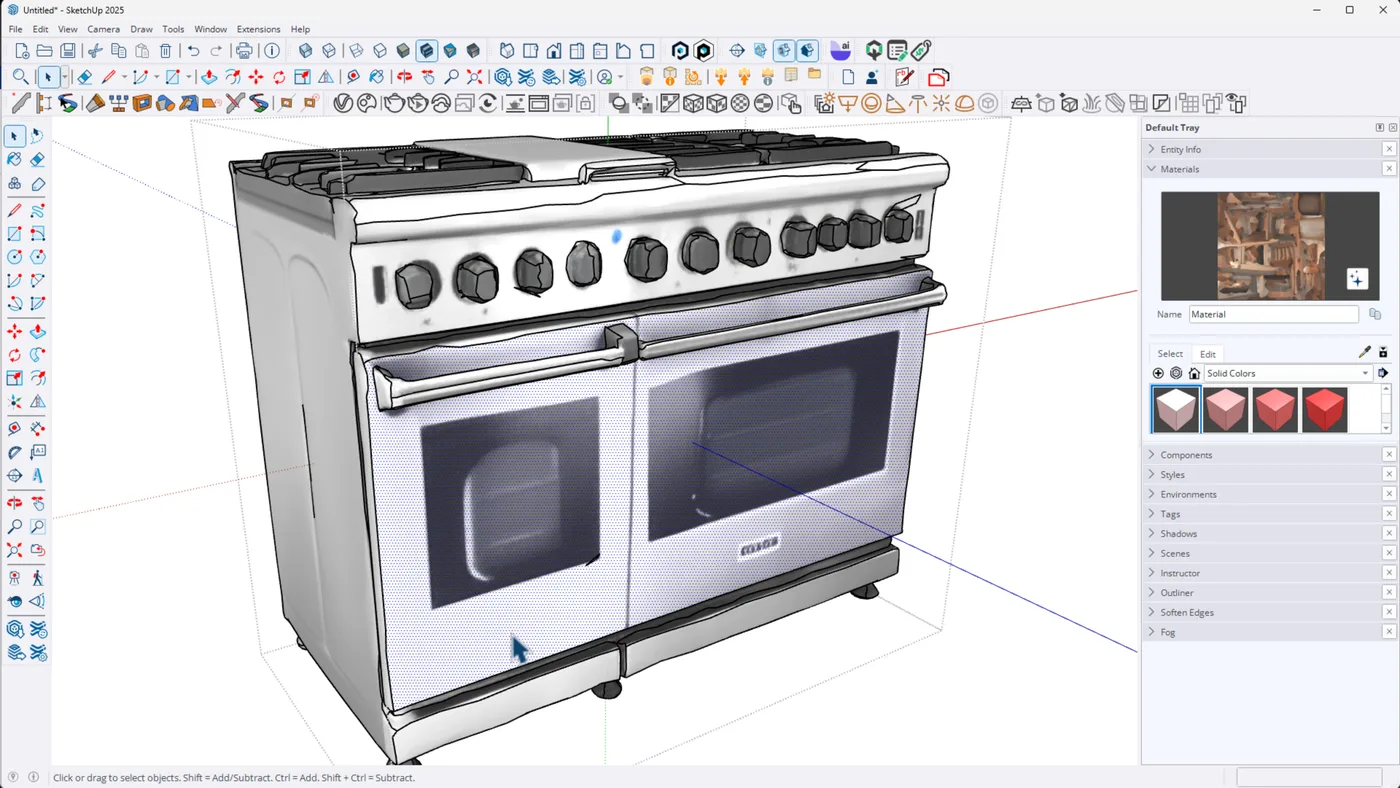Switch to the Edit tab in Materials

tap(1208, 354)
